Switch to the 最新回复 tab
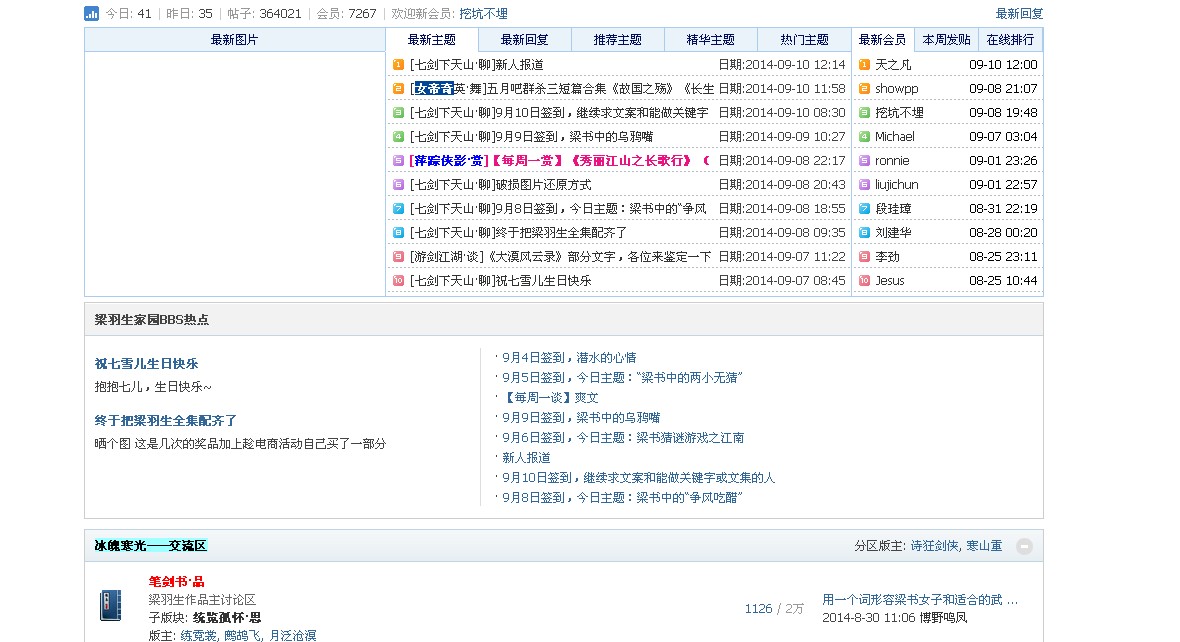 point(524,40)
